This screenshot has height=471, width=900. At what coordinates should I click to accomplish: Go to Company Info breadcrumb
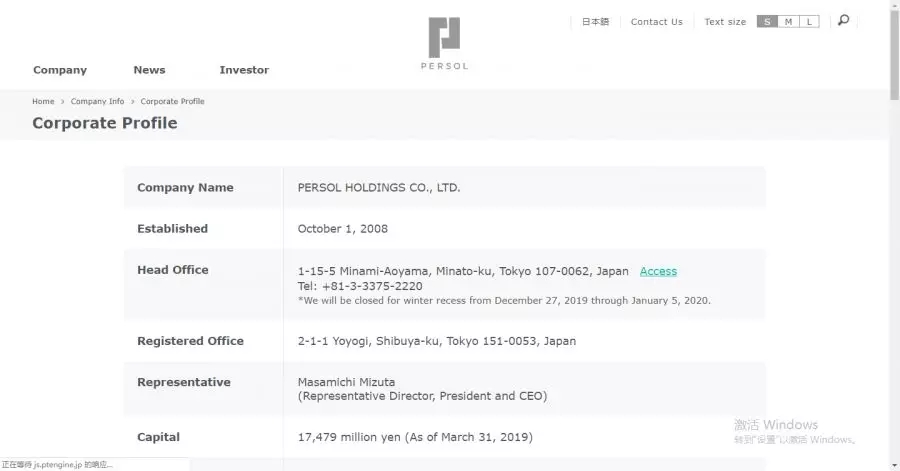(x=97, y=102)
